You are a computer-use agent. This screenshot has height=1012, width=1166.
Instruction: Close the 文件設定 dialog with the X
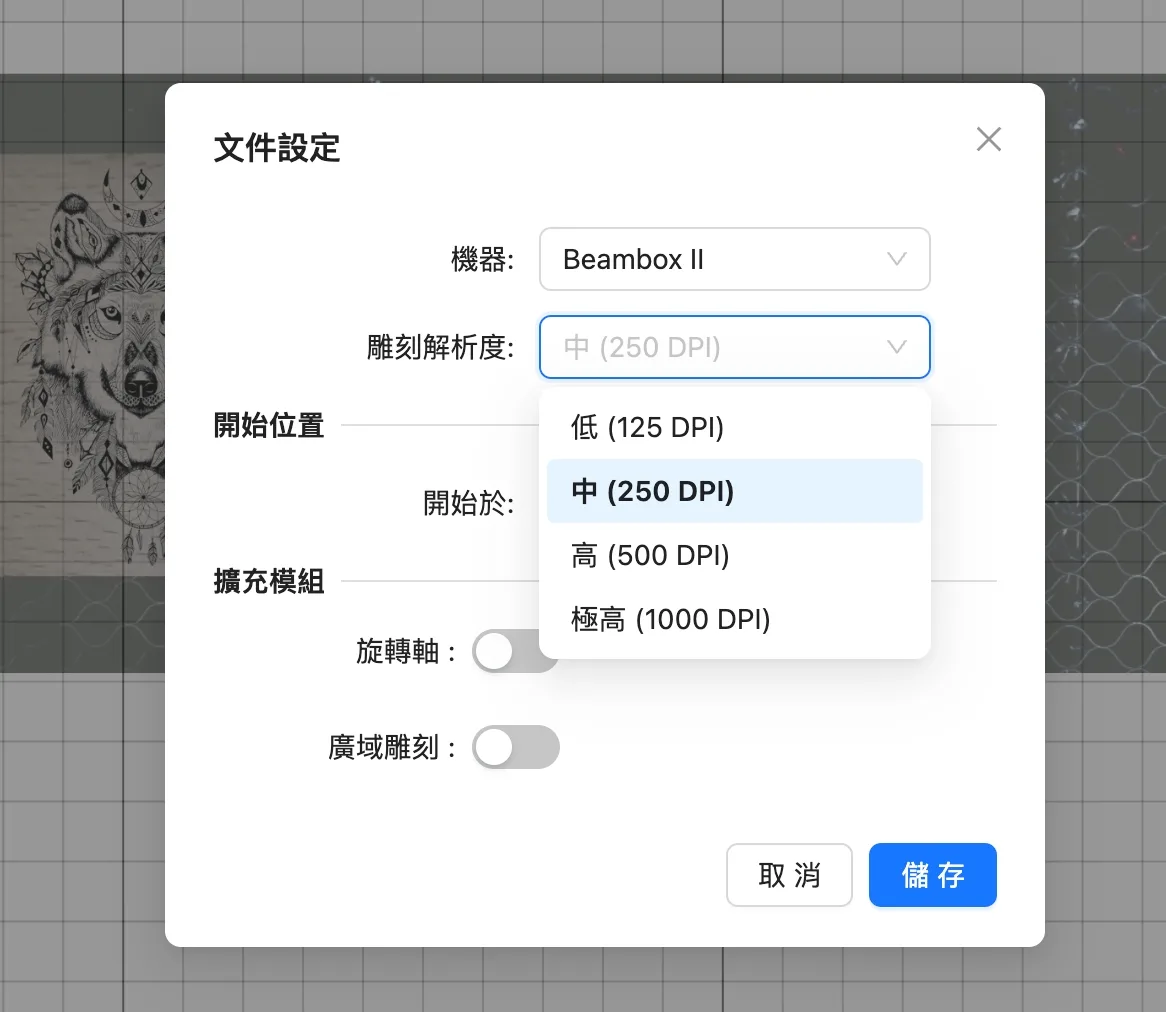pos(988,139)
